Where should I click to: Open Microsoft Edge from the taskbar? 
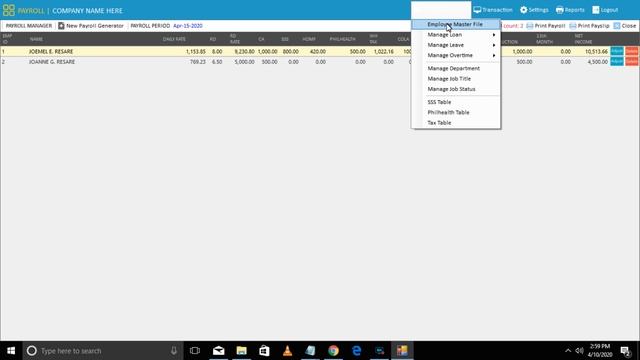[356, 351]
